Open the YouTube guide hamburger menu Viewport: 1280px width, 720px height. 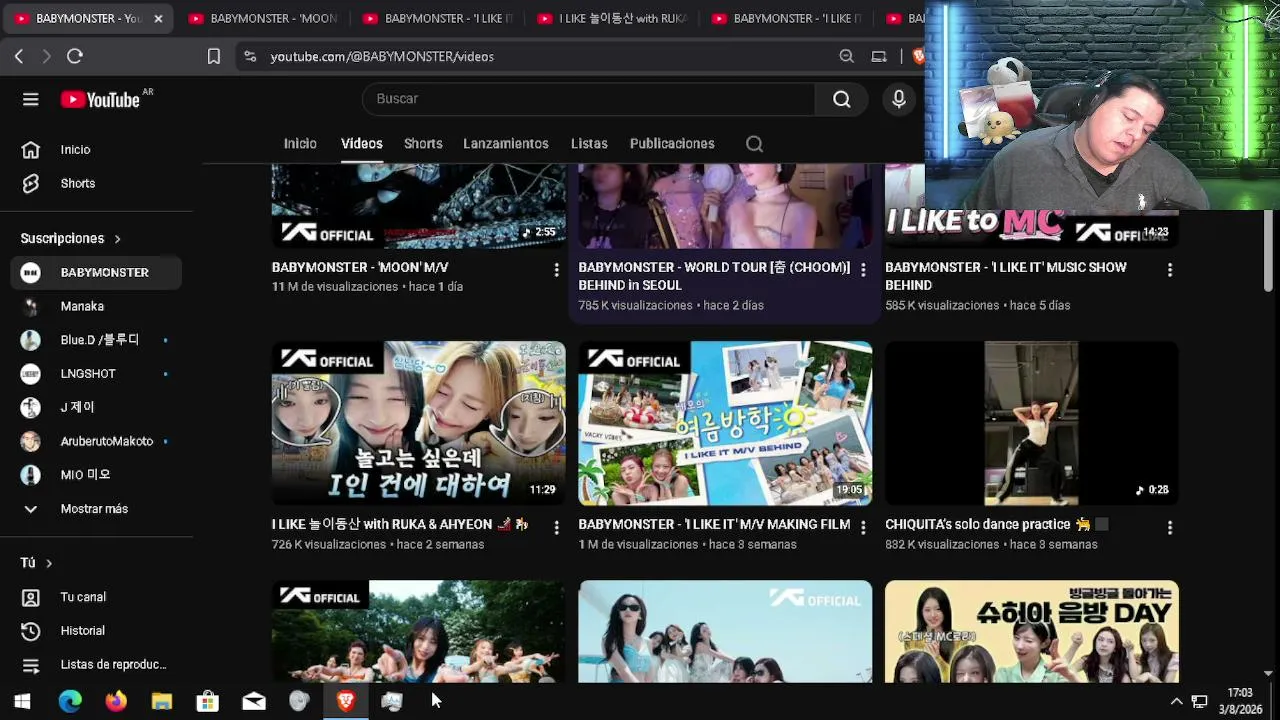[x=31, y=99]
